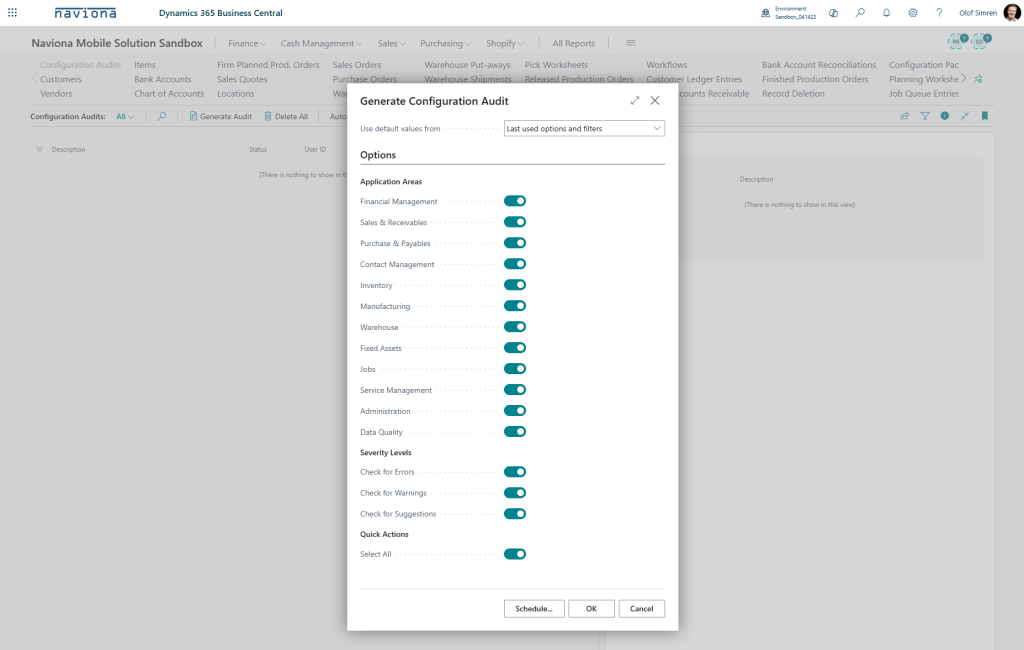The image size is (1024, 650).
Task: Turn off the Manufacturing application area
Action: pyautogui.click(x=515, y=306)
